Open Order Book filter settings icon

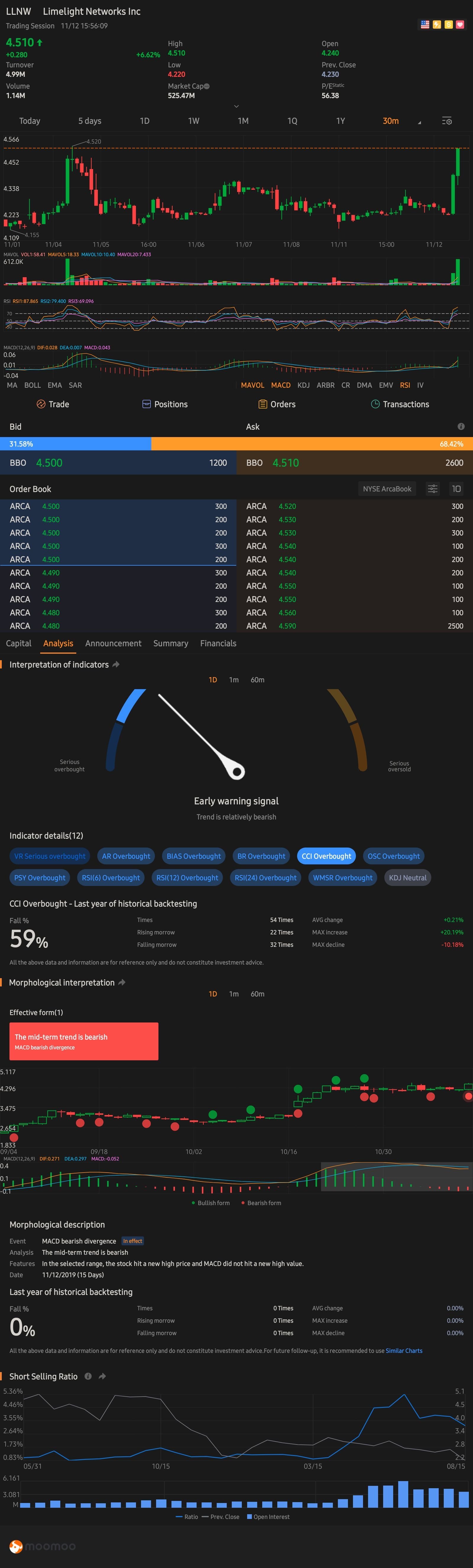tap(432, 489)
